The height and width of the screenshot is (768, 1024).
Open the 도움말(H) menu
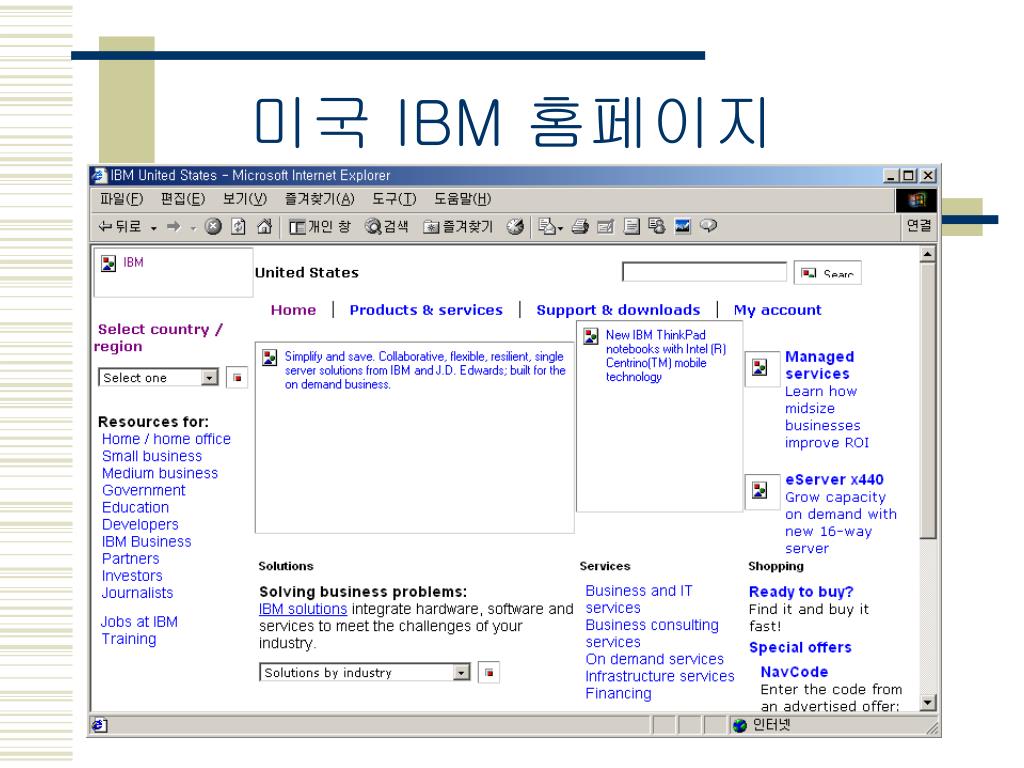462,199
